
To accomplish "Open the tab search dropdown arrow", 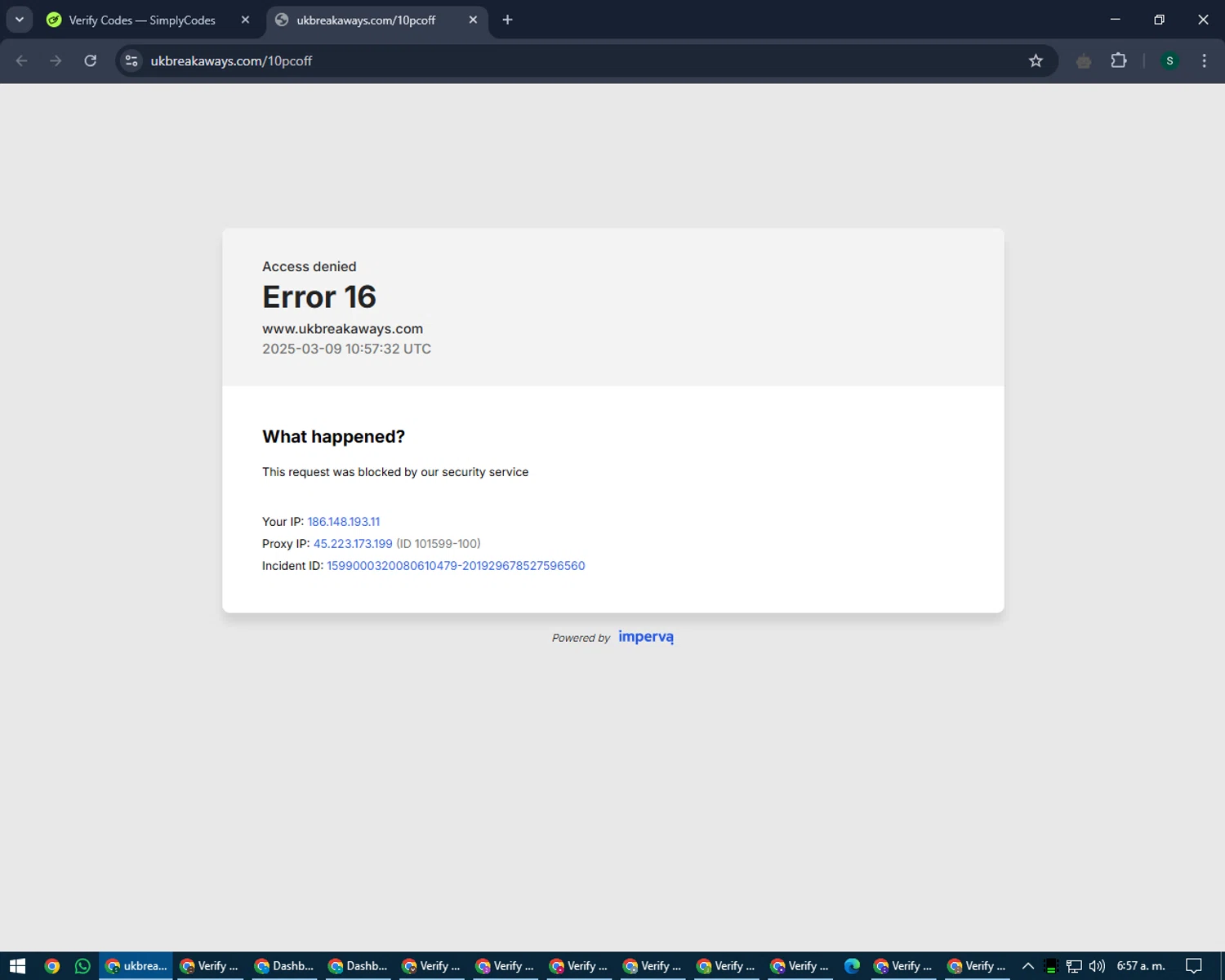I will (x=19, y=20).
